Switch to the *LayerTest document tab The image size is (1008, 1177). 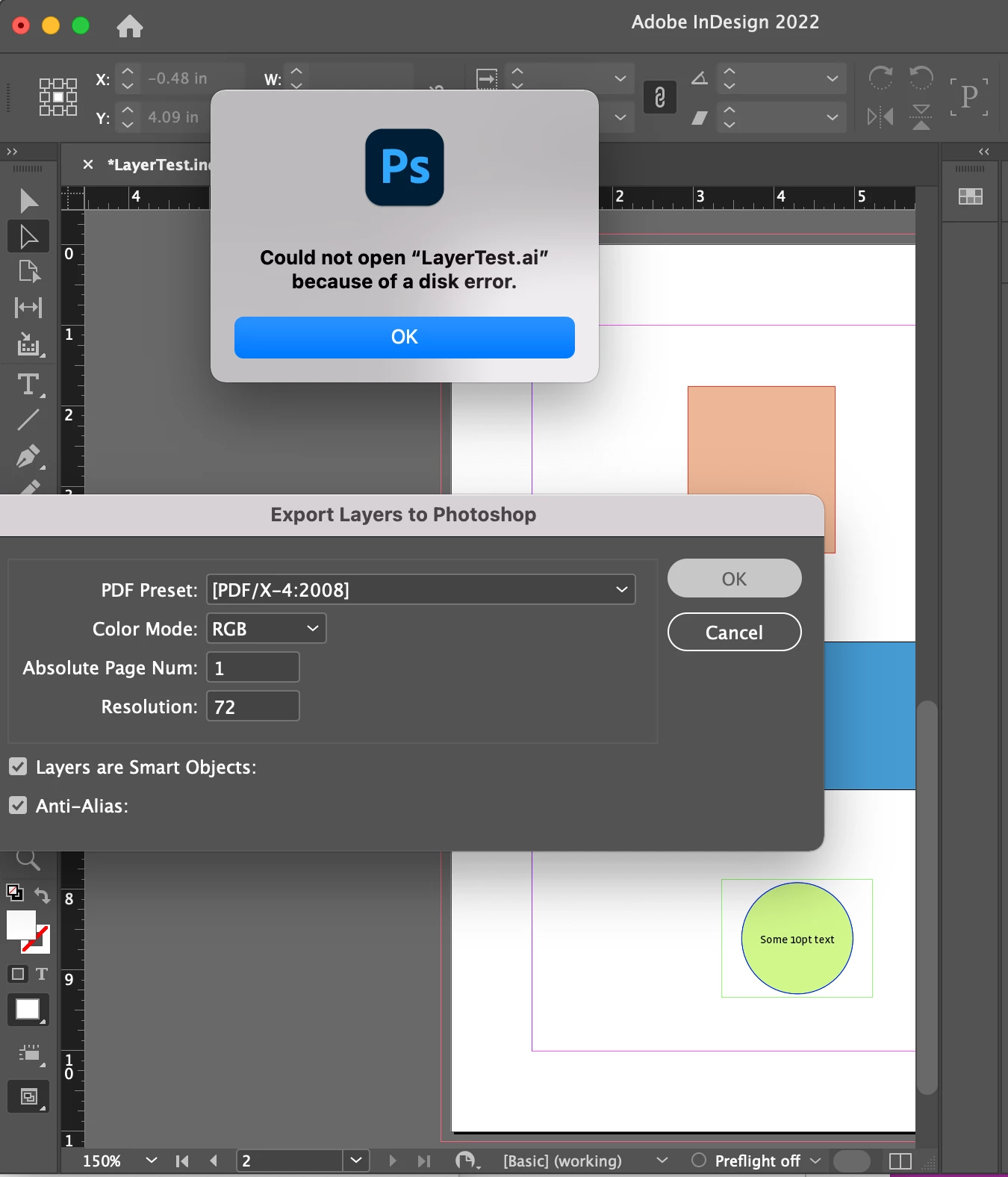[159, 164]
